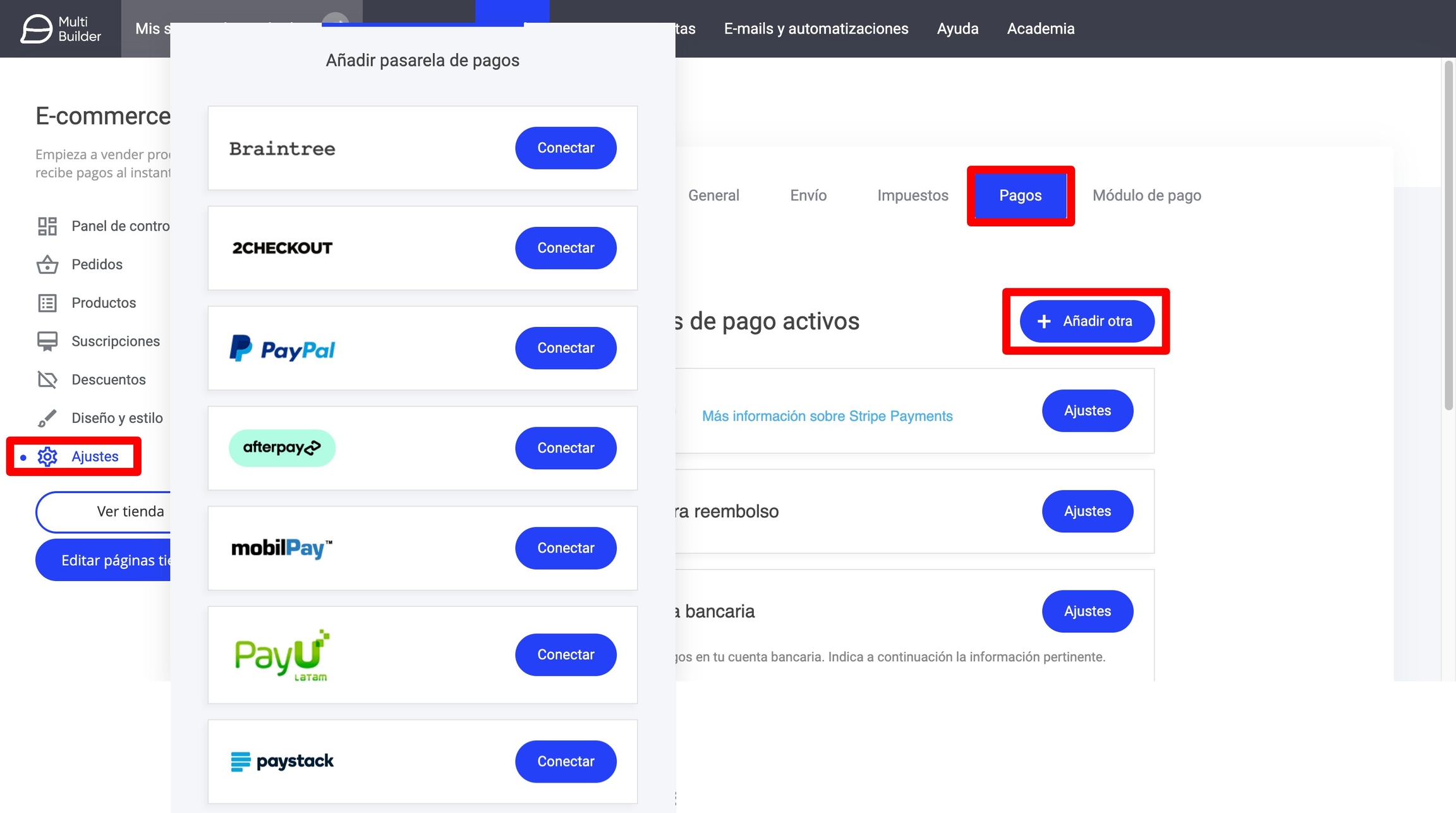
Task: Click the Multi Builder logo icon
Action: (x=36, y=28)
